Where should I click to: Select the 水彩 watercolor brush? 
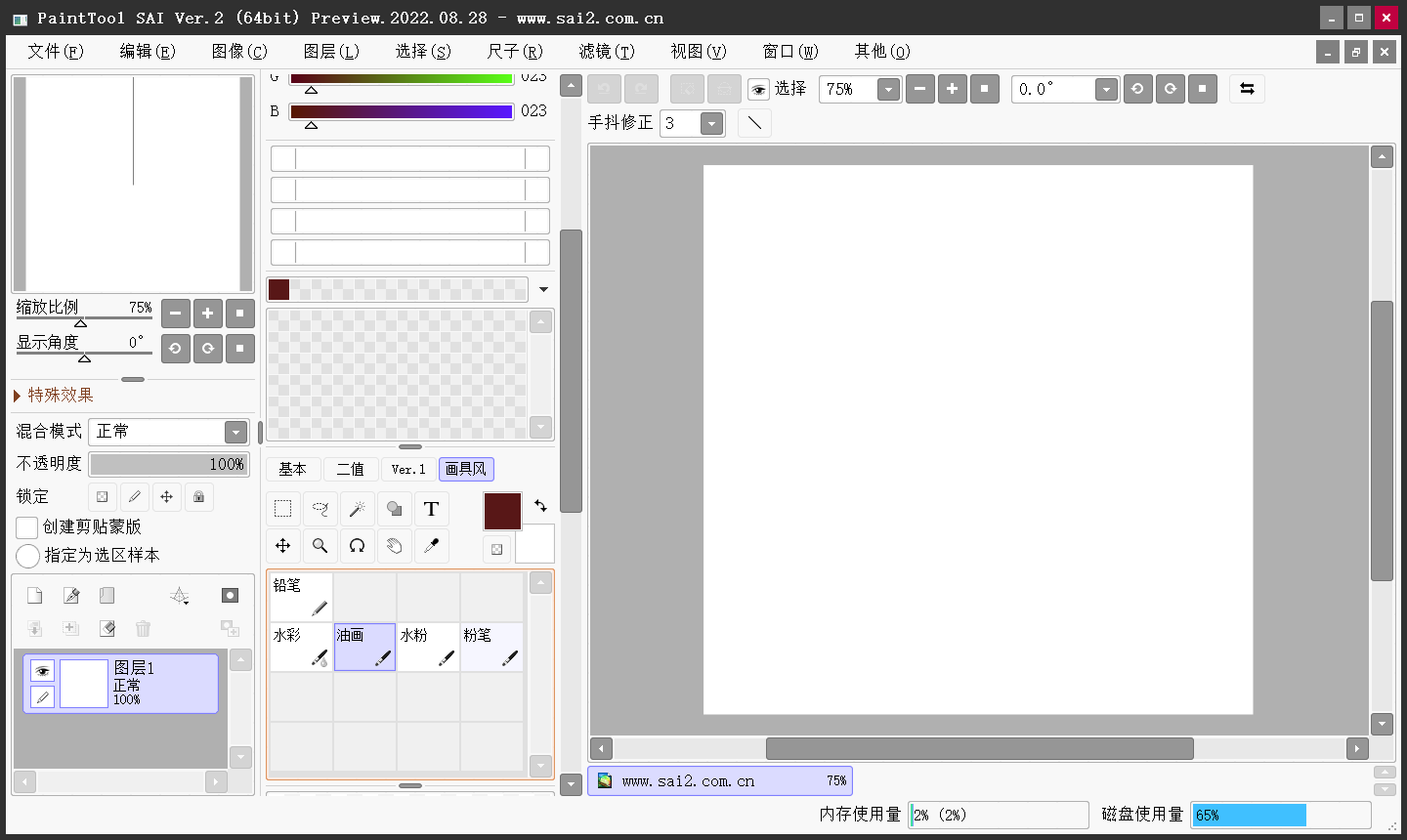(x=301, y=648)
